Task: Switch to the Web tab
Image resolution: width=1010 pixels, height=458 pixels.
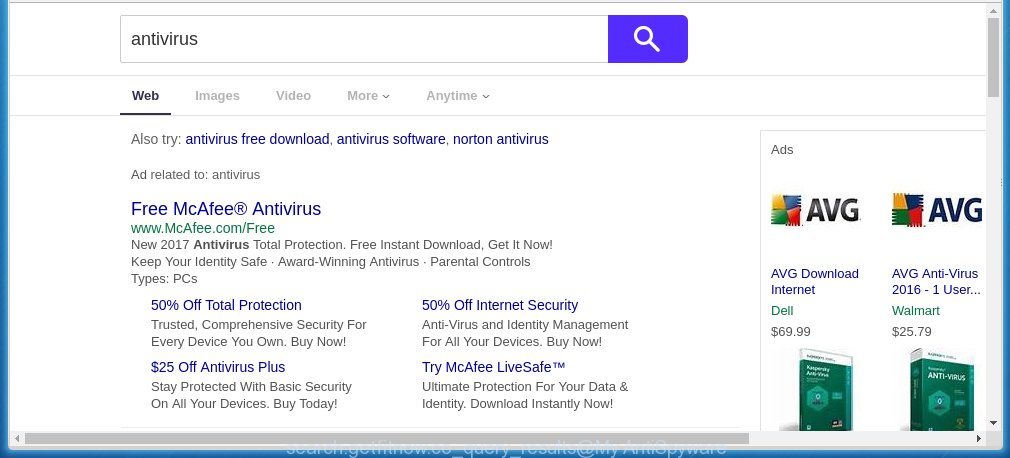Action: pyautogui.click(x=146, y=96)
